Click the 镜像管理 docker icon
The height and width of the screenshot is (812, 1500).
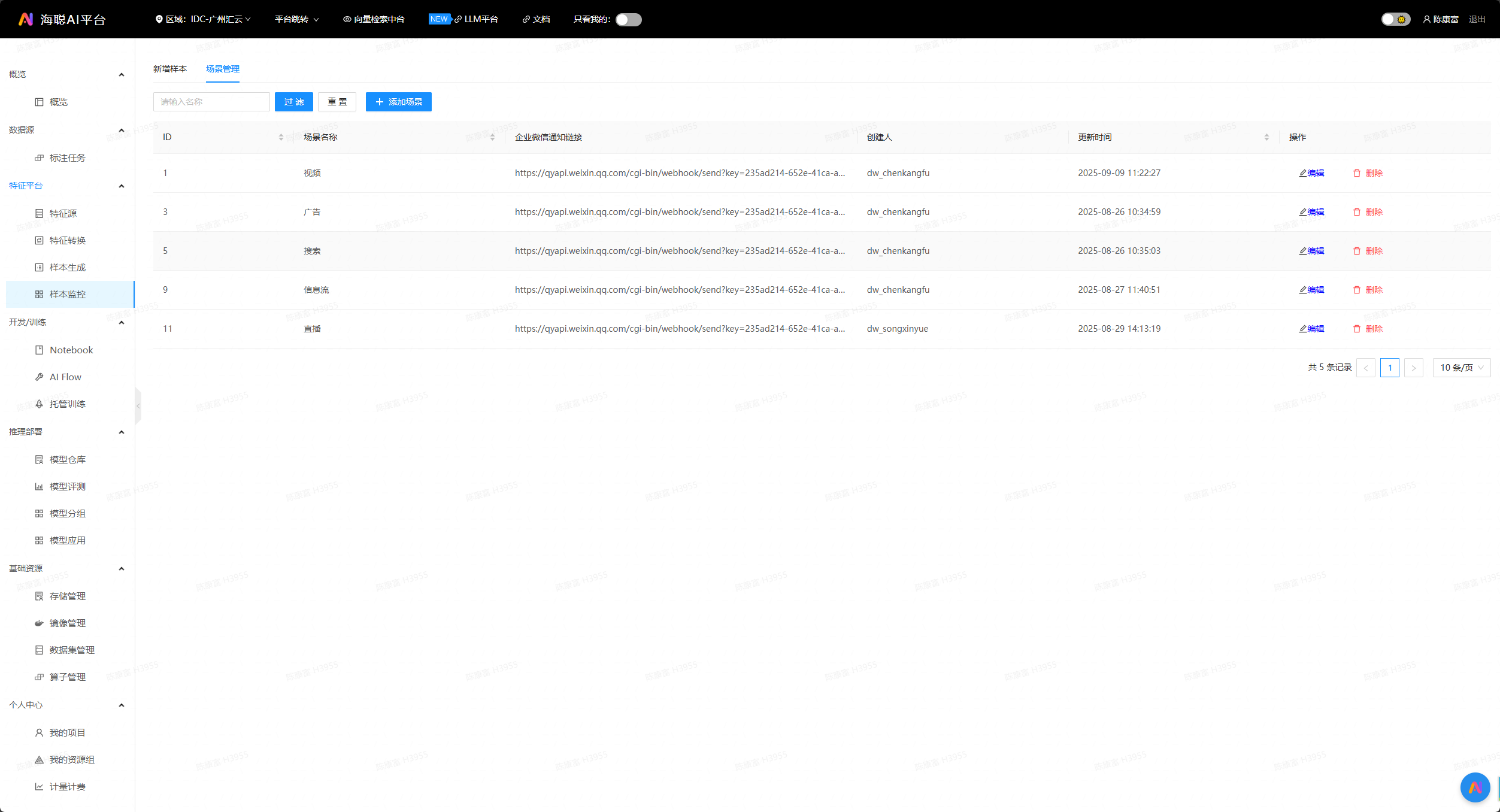point(39,623)
